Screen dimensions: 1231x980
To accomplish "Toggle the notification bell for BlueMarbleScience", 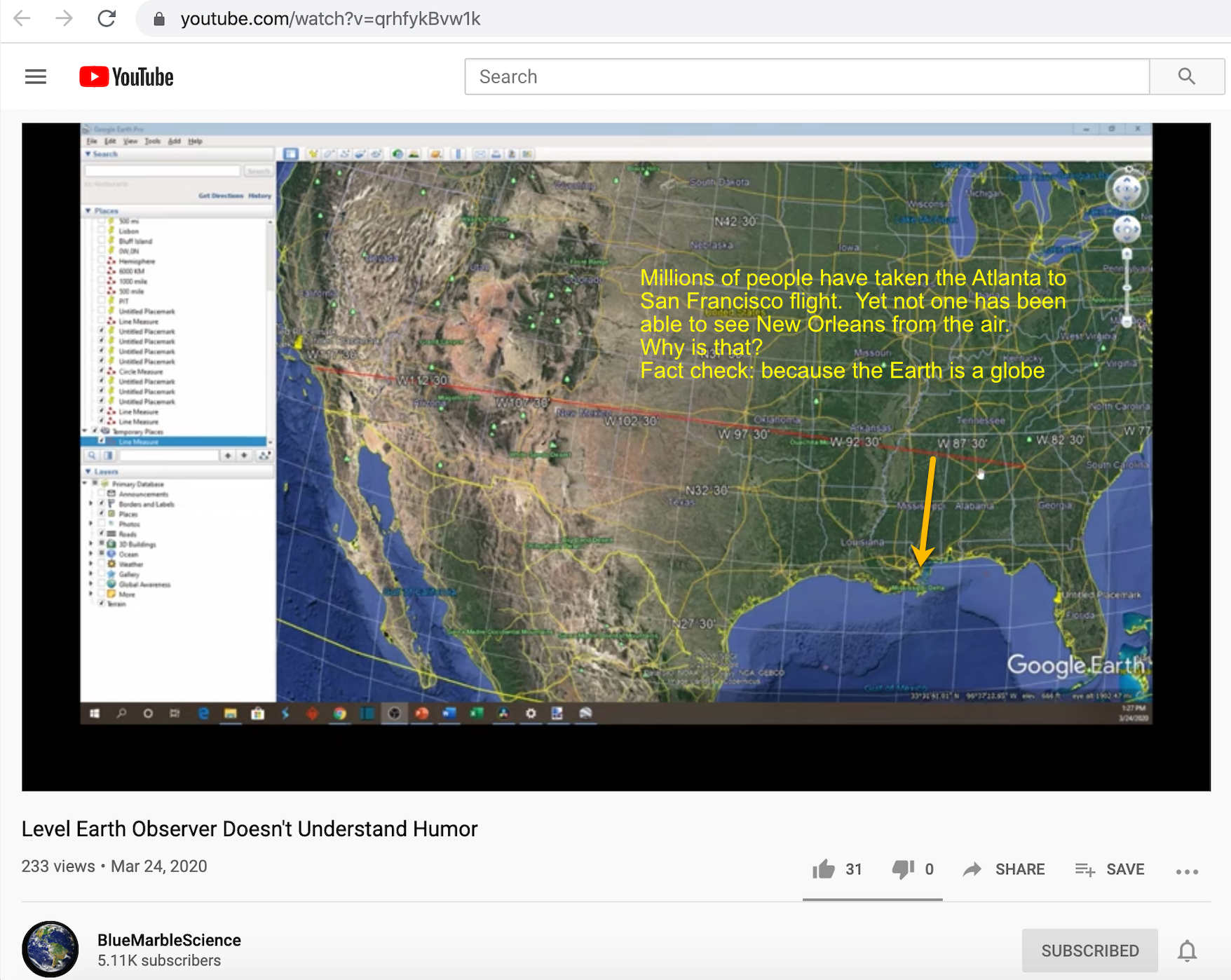I will pos(1187,951).
